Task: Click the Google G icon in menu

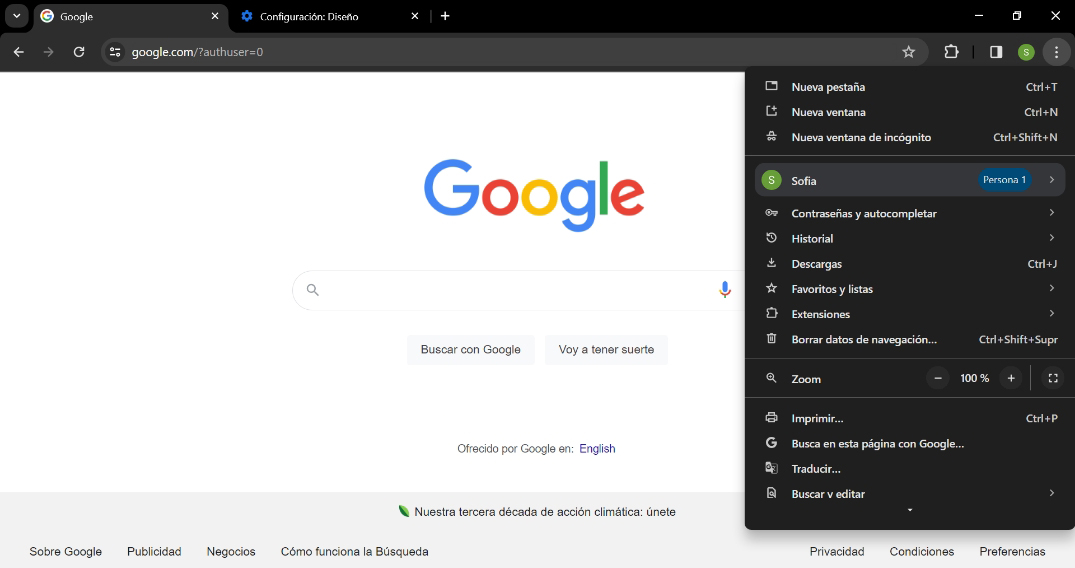Action: 771,442
